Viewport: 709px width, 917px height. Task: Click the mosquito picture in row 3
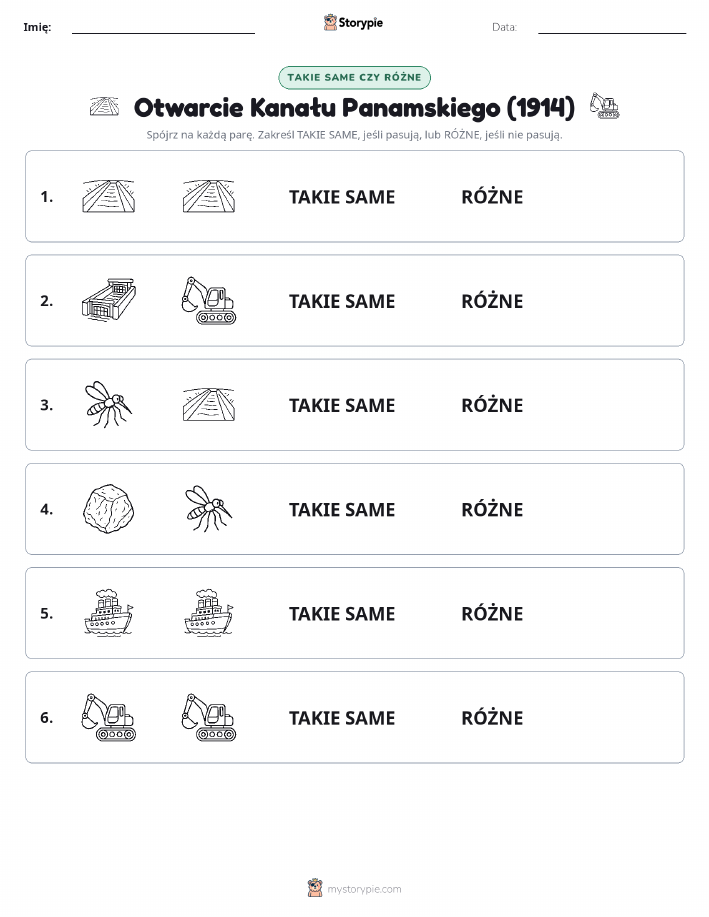click(x=109, y=404)
